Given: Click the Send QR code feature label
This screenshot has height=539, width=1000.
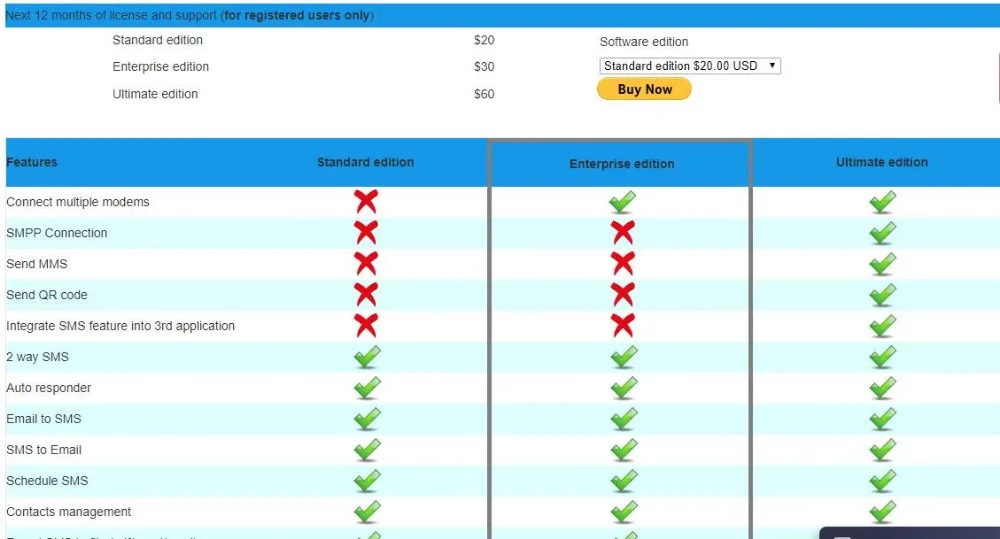Looking at the screenshot, I should 47,295.
